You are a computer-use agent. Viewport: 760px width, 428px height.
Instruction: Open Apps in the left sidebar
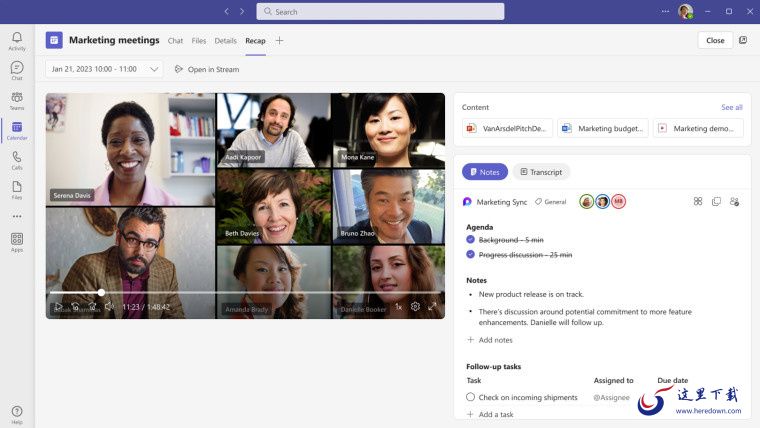click(17, 242)
